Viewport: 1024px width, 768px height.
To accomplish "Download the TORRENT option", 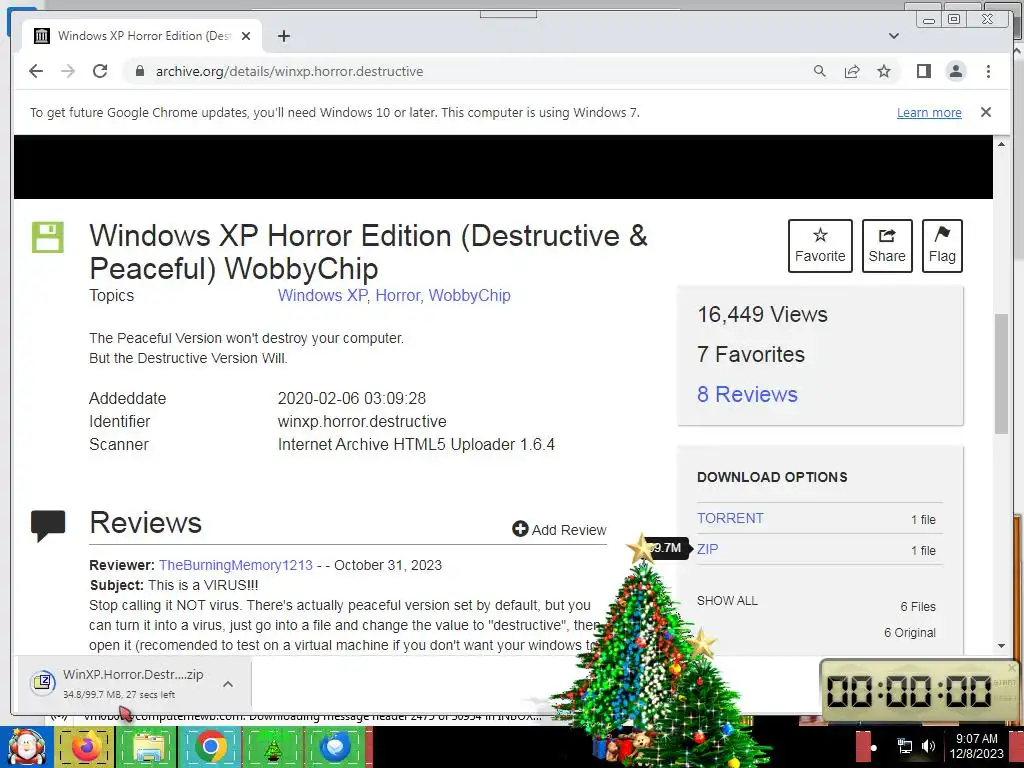I will [x=730, y=518].
